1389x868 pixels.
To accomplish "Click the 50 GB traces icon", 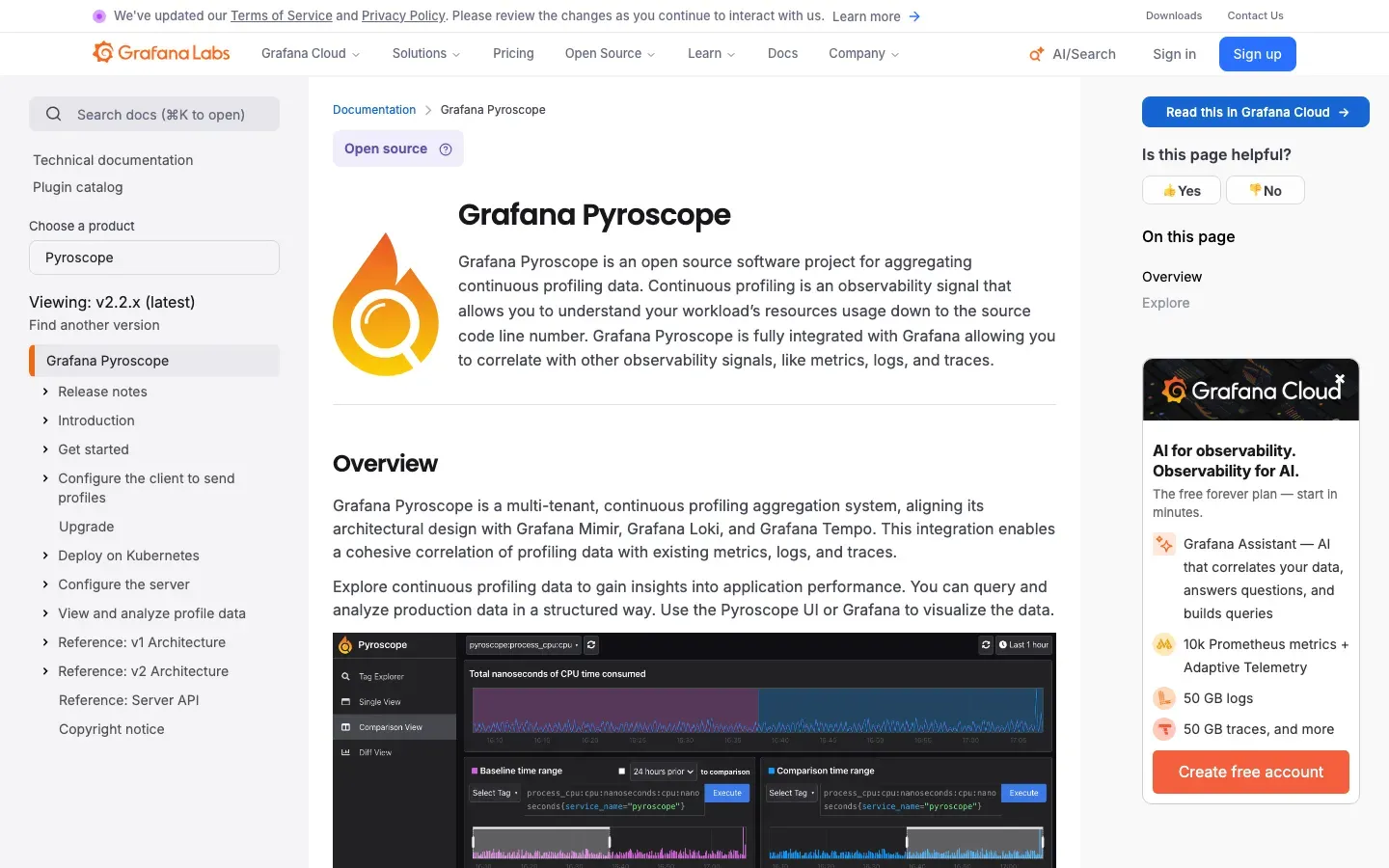I will [x=1164, y=729].
